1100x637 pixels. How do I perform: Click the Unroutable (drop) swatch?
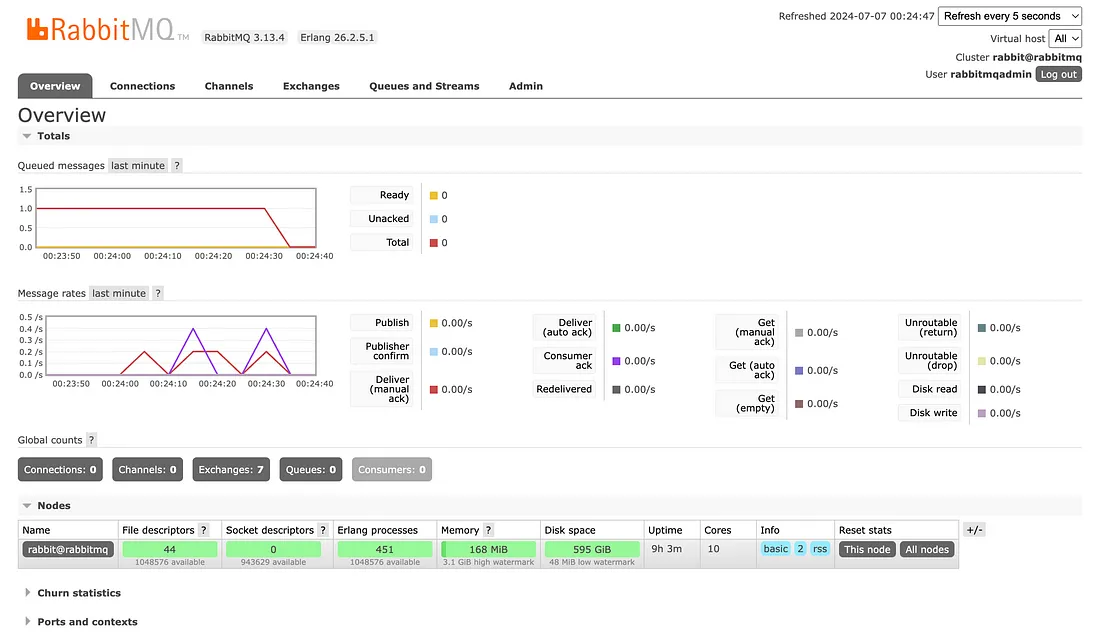(x=982, y=361)
